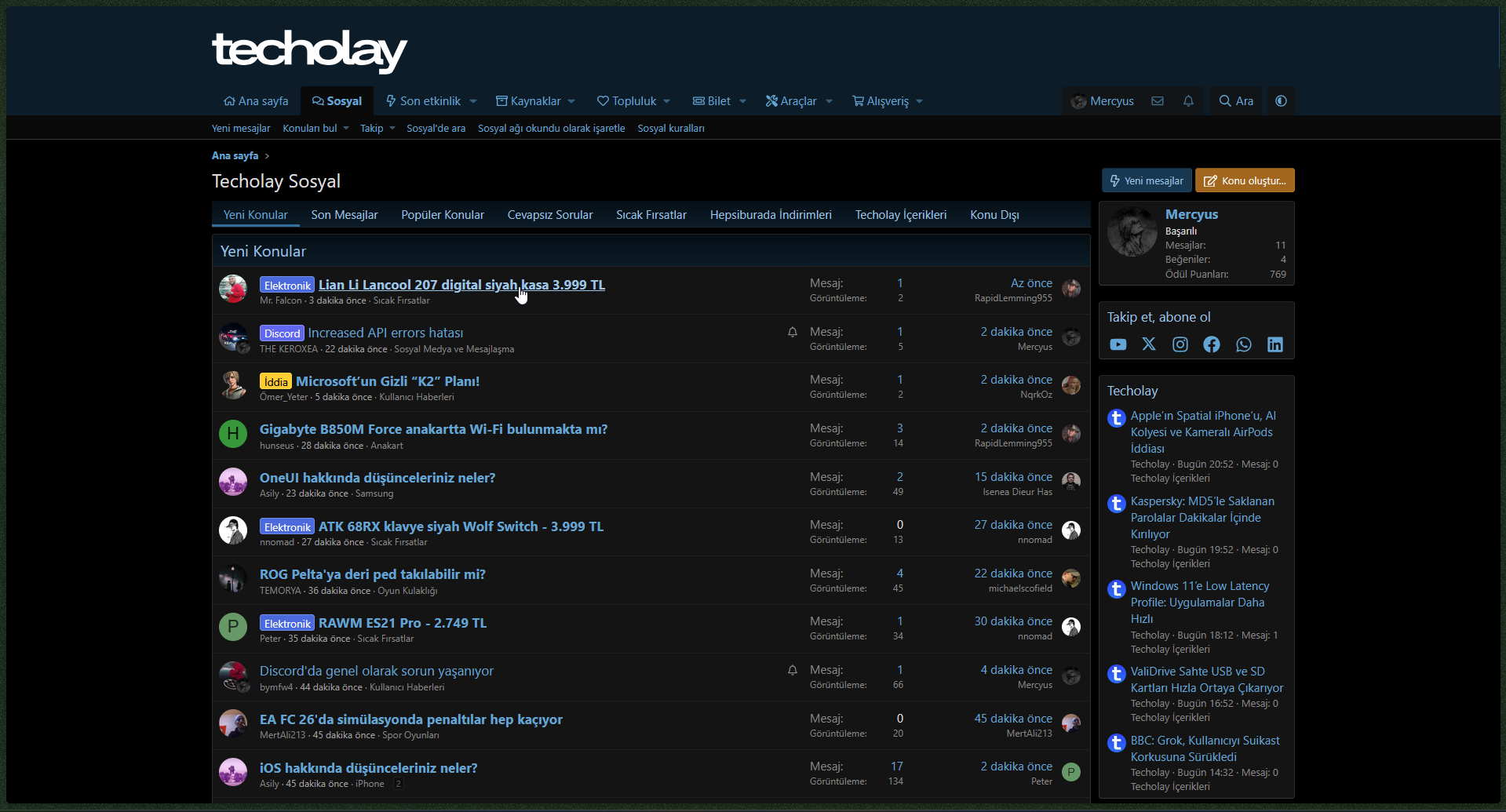Open thread Gigabyte B850M Force anakartta Wi-Fi
The image size is (1506, 812).
point(433,429)
